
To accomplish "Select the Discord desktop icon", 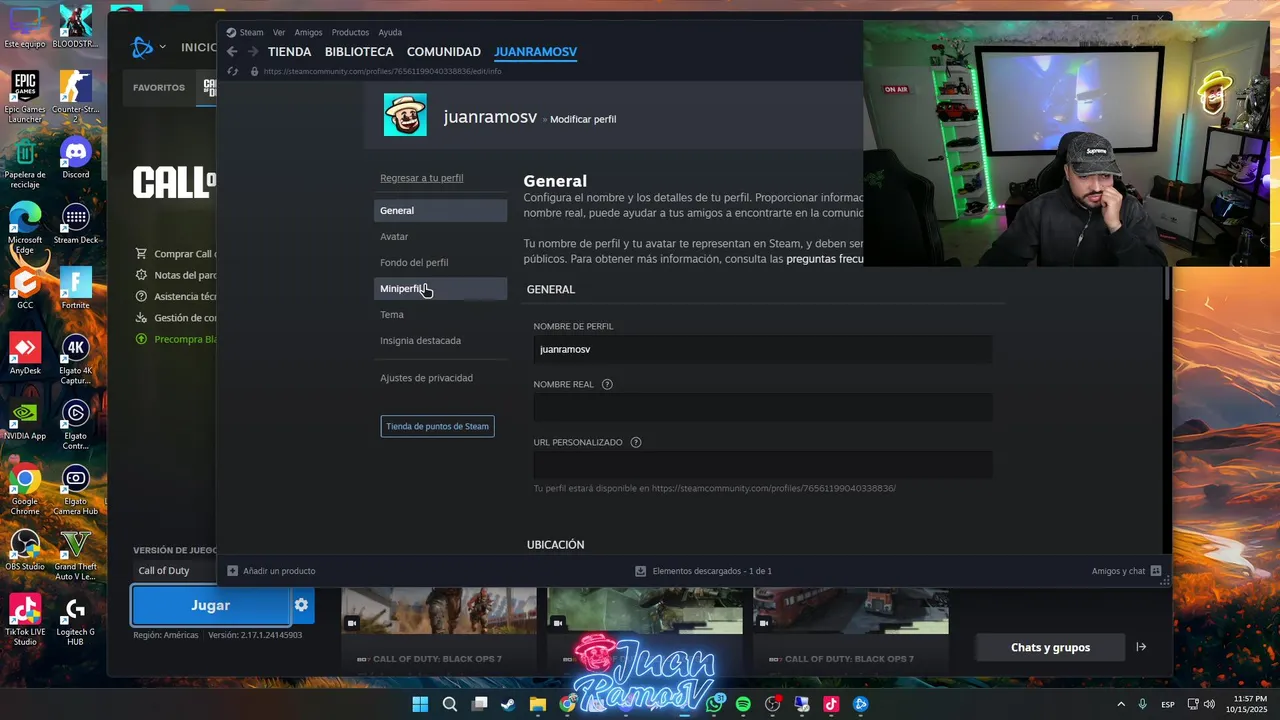I will [x=76, y=159].
